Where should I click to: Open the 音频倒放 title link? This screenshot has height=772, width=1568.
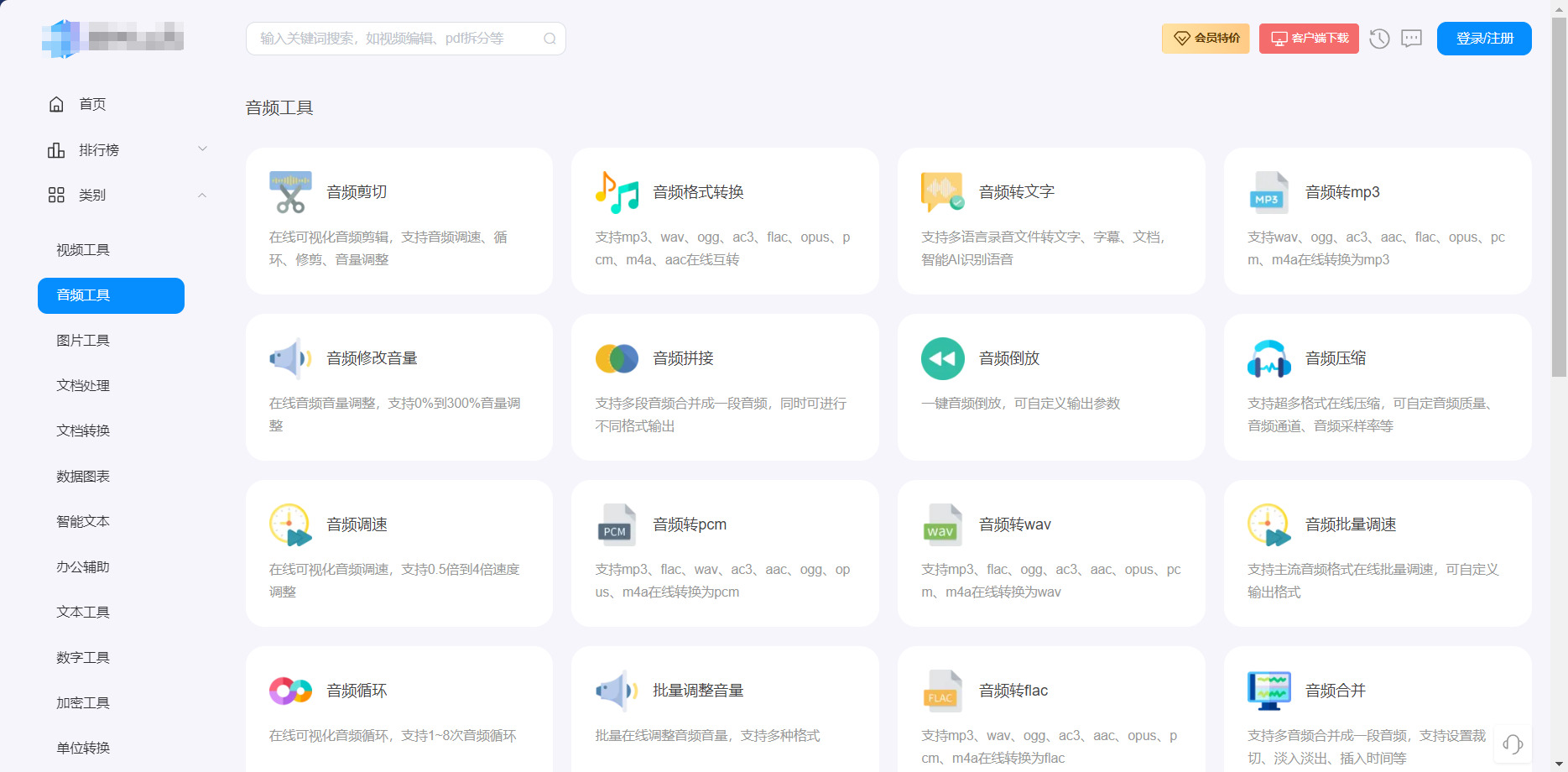tap(1009, 358)
